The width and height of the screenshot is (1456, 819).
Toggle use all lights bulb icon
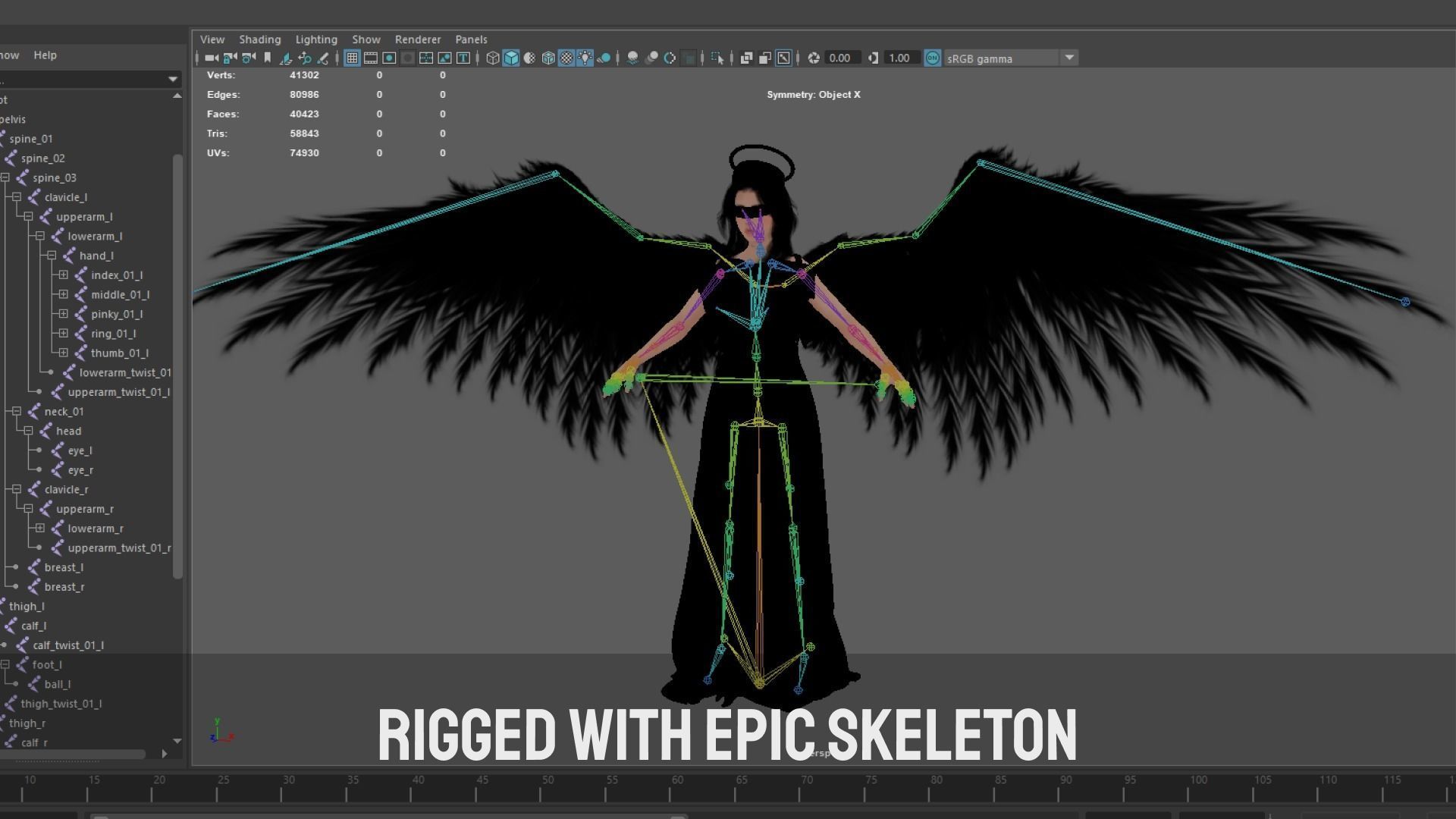[x=585, y=58]
